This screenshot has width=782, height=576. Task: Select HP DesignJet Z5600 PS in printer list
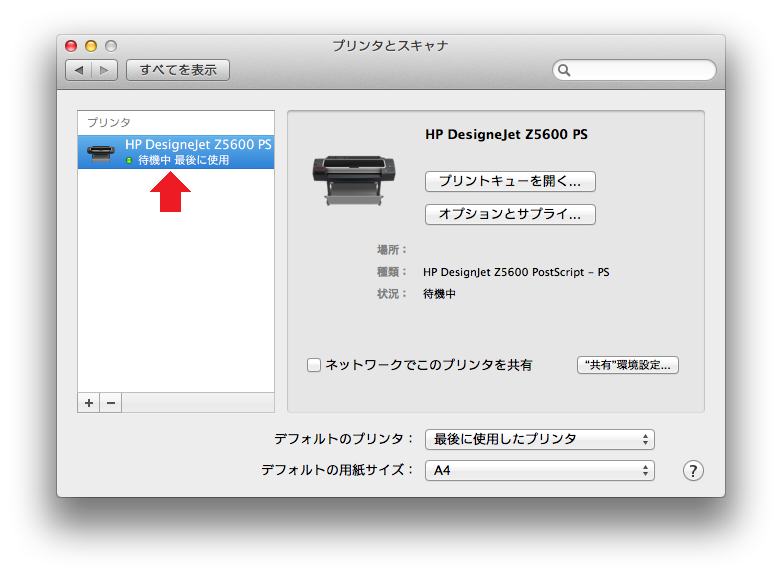(x=176, y=152)
